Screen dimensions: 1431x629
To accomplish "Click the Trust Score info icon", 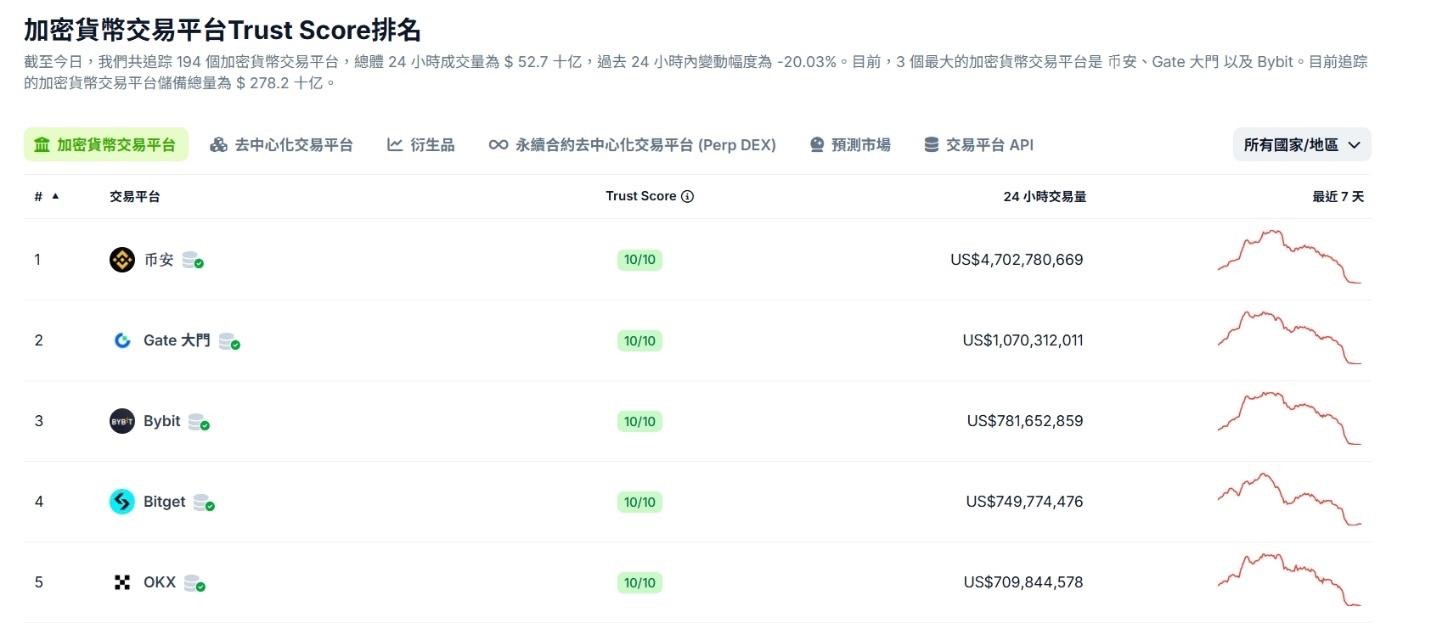I will pyautogui.click(x=686, y=195).
